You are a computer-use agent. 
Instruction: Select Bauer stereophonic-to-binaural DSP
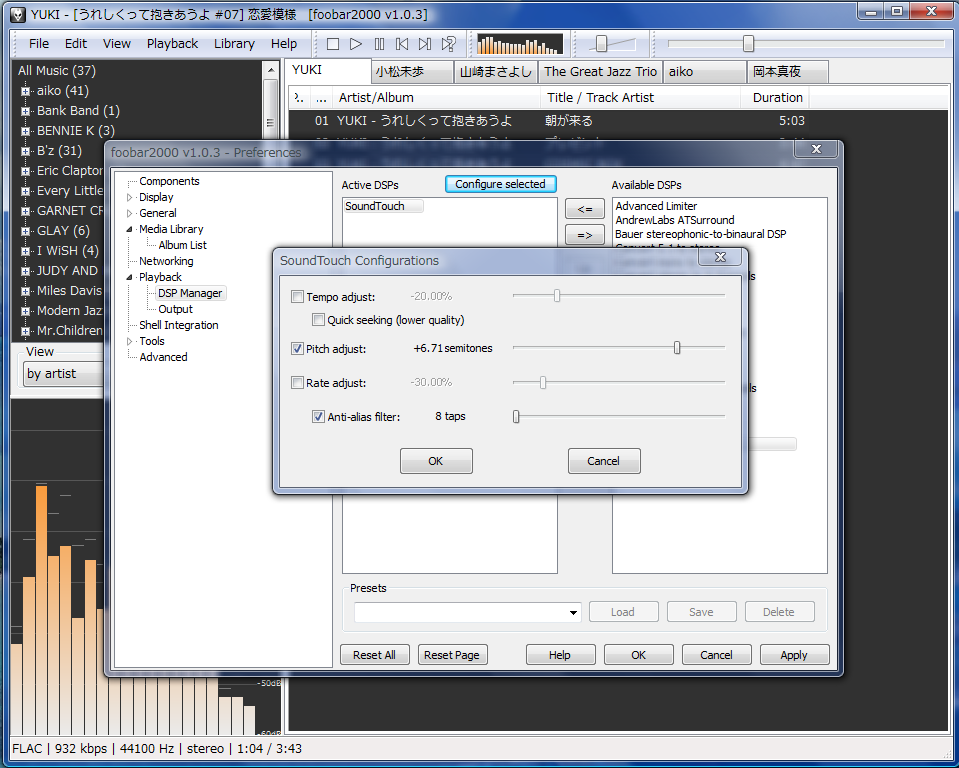tap(701, 234)
